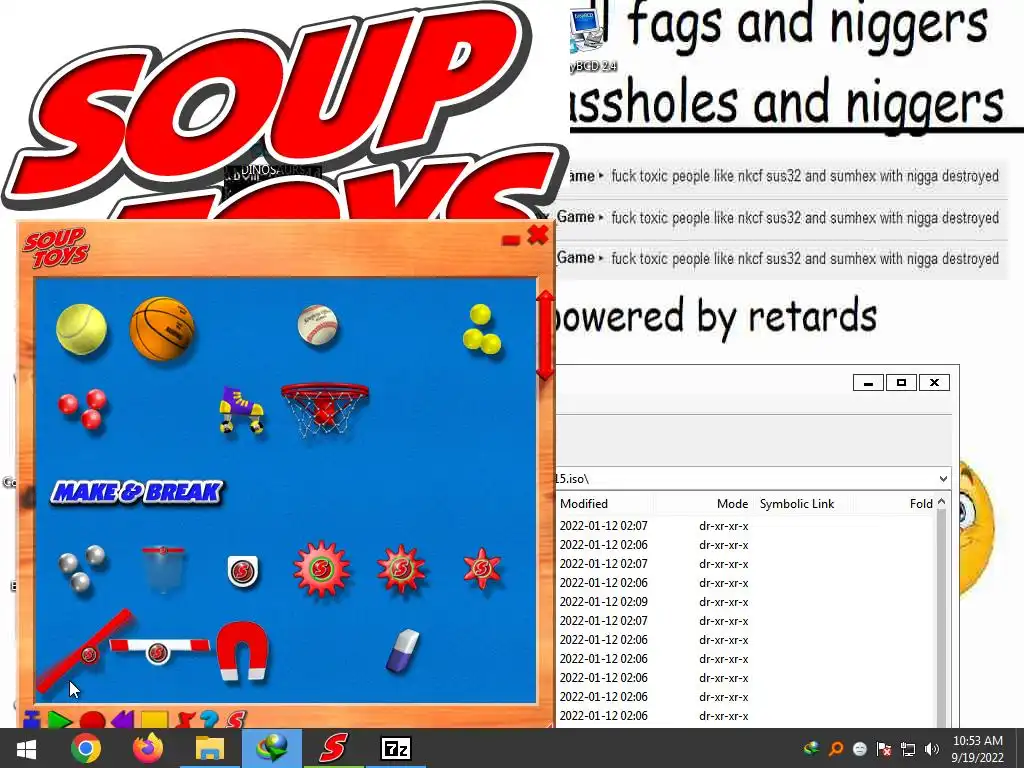Pick the transparent glass bucket toy
This screenshot has width=1024, height=768.
pos(163,569)
